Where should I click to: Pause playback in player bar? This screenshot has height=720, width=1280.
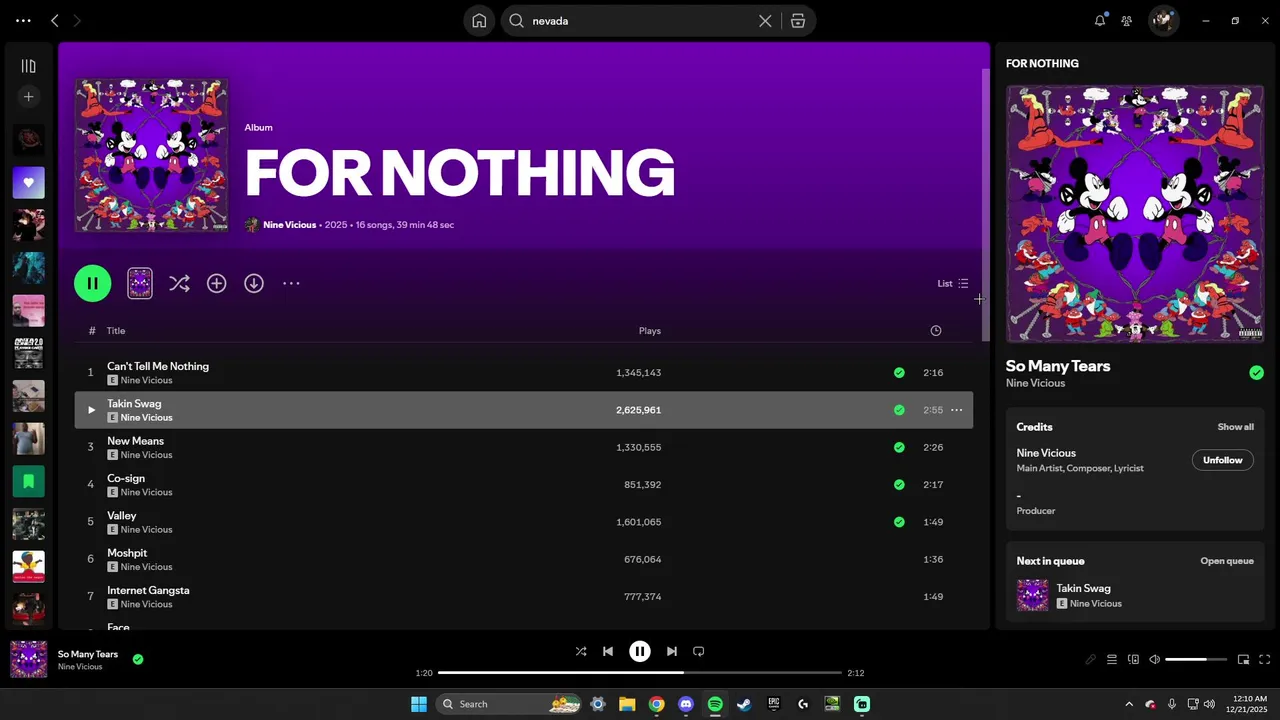pyautogui.click(x=640, y=651)
